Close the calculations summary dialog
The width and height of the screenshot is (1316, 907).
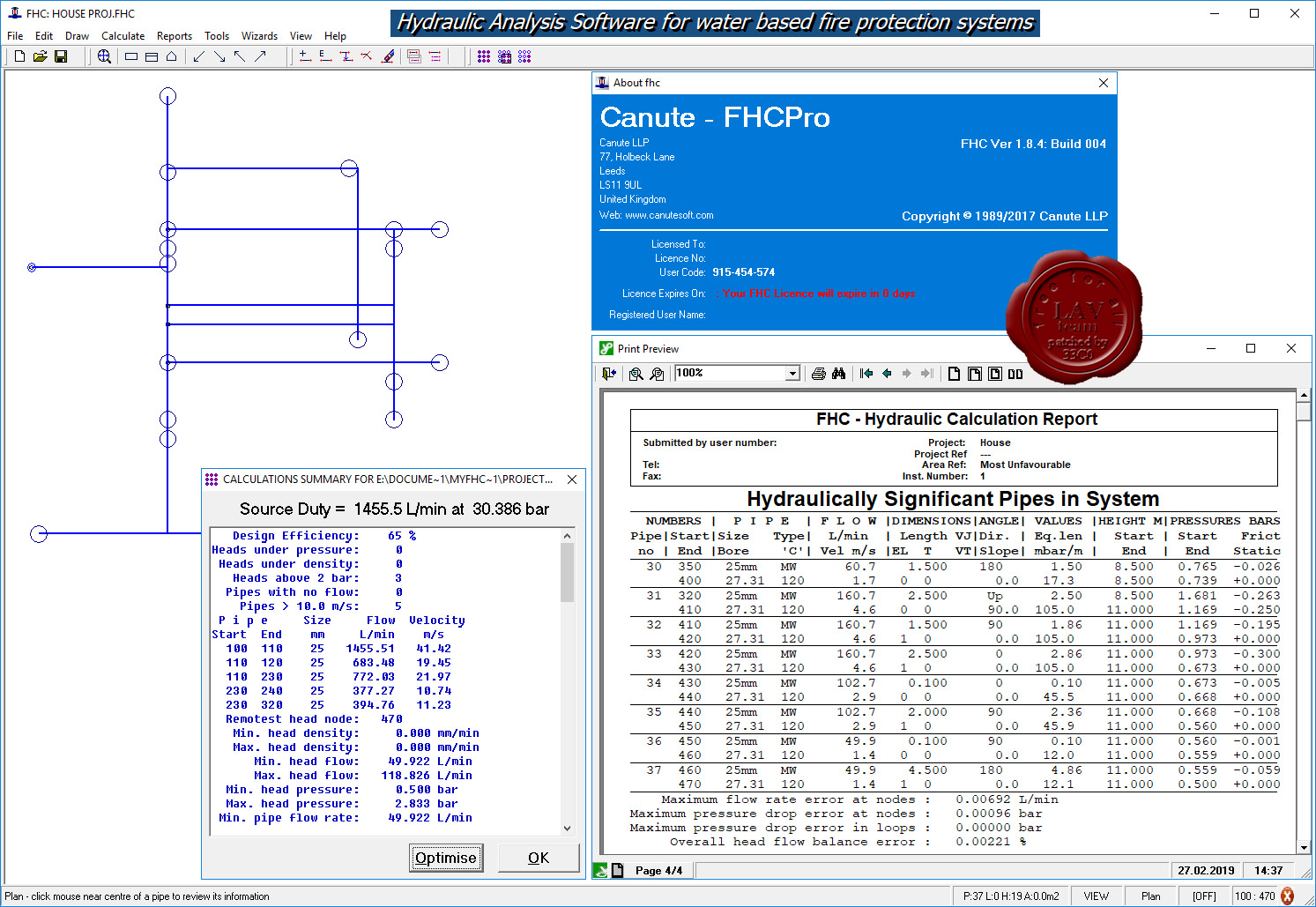pyautogui.click(x=572, y=480)
